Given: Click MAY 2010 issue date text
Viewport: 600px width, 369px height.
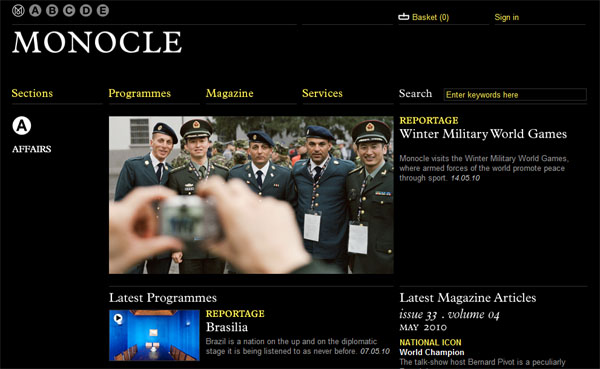Looking at the screenshot, I should (423, 328).
